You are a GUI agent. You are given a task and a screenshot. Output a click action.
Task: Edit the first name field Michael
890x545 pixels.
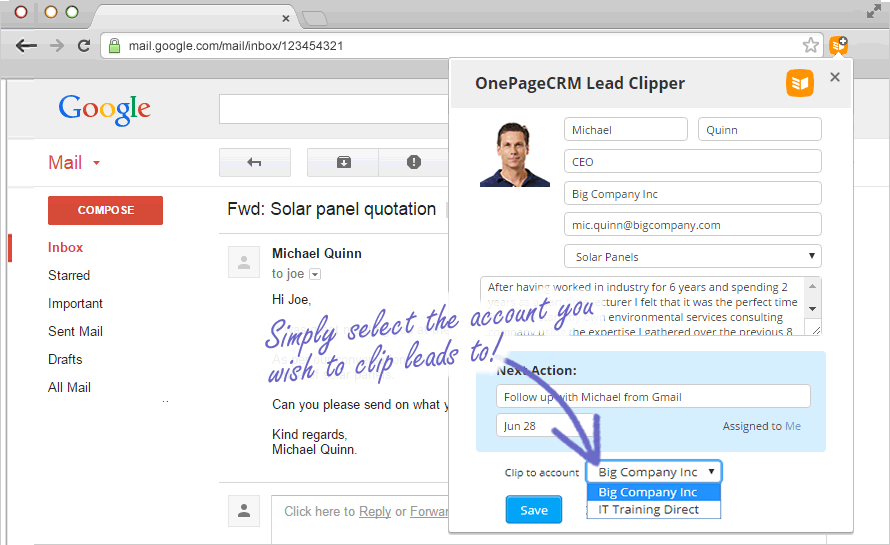pos(625,129)
